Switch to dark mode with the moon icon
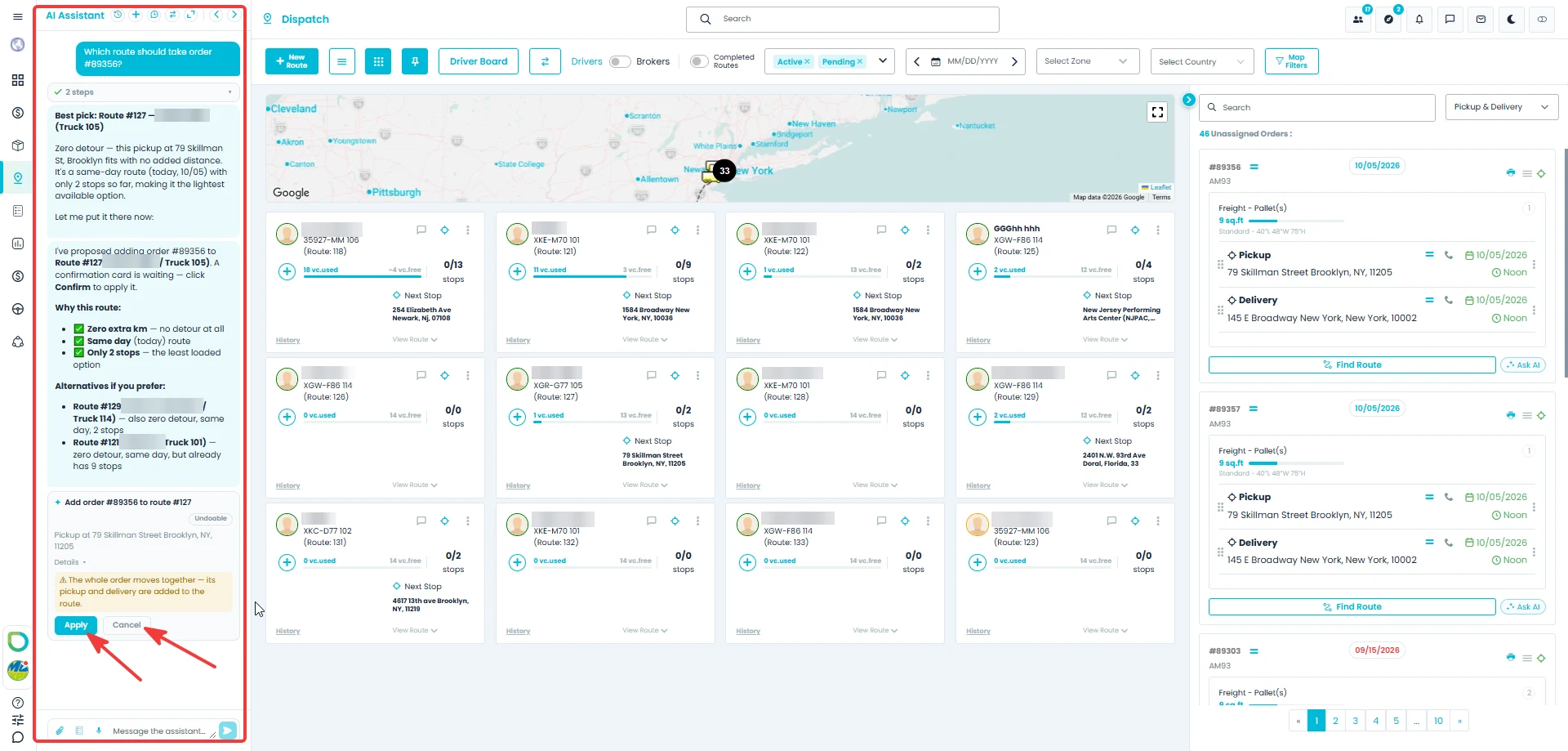 point(1512,19)
